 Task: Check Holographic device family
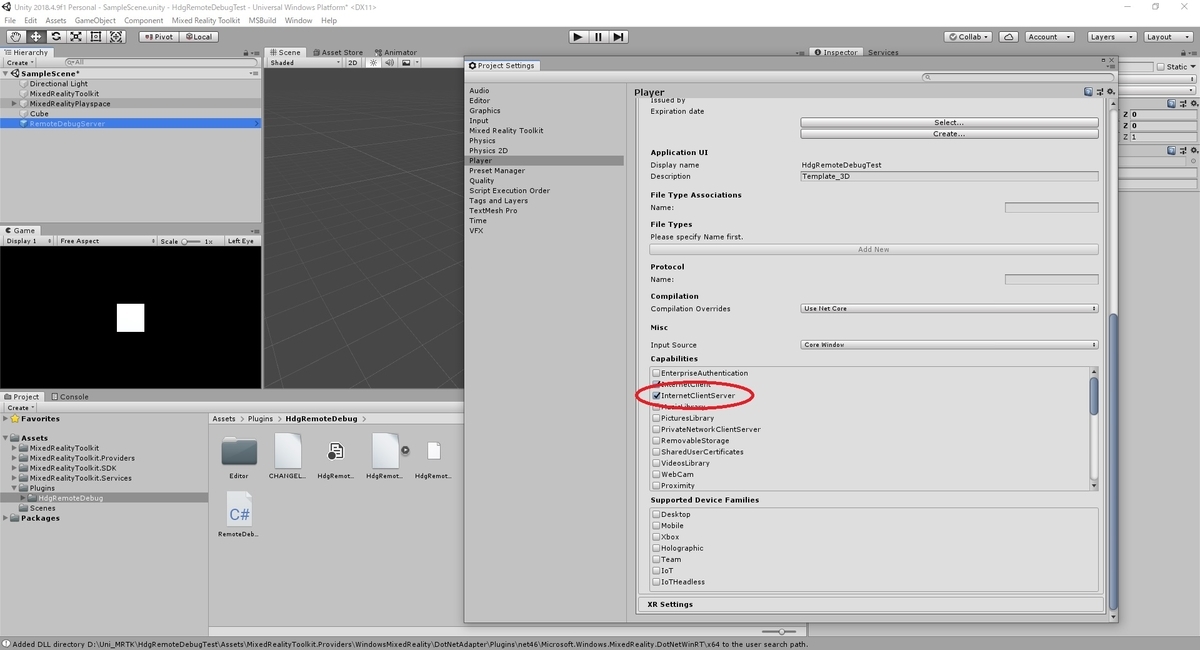tap(656, 548)
